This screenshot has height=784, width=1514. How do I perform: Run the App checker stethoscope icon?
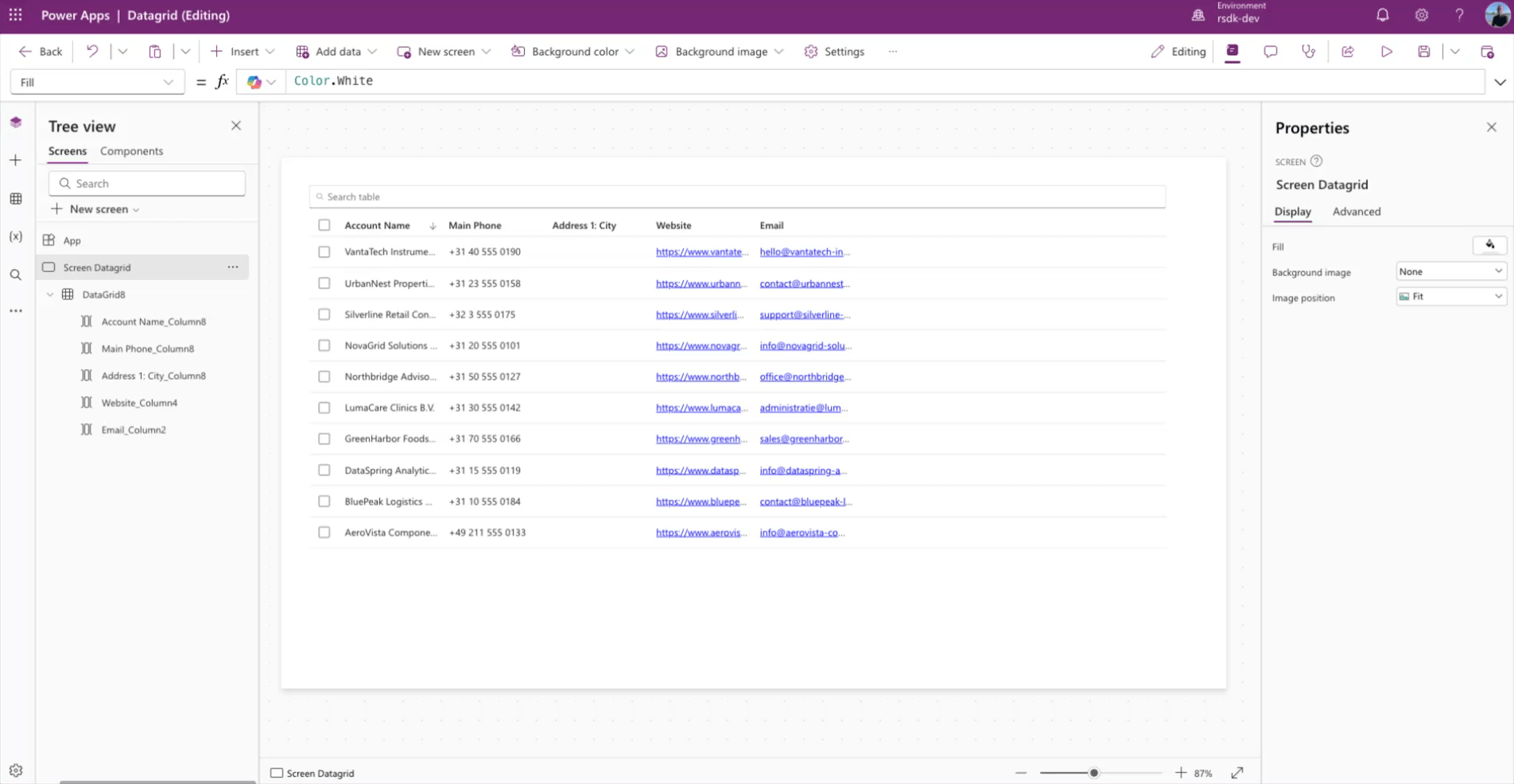(x=1309, y=52)
